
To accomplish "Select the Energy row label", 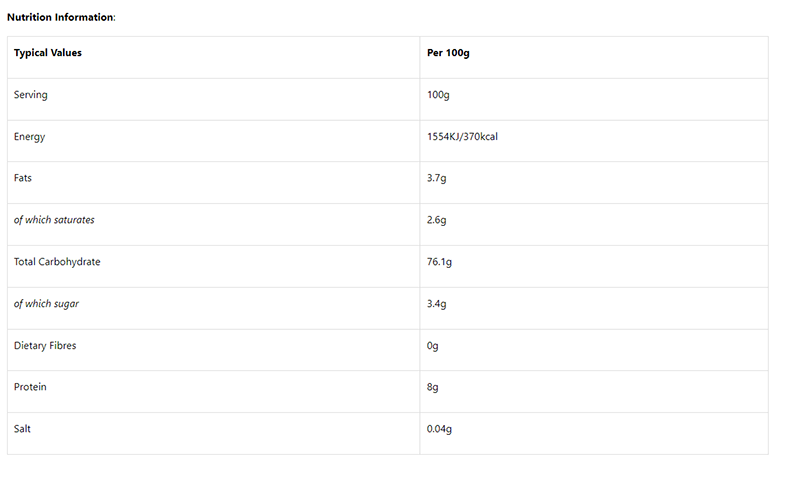I will click(x=29, y=136).
